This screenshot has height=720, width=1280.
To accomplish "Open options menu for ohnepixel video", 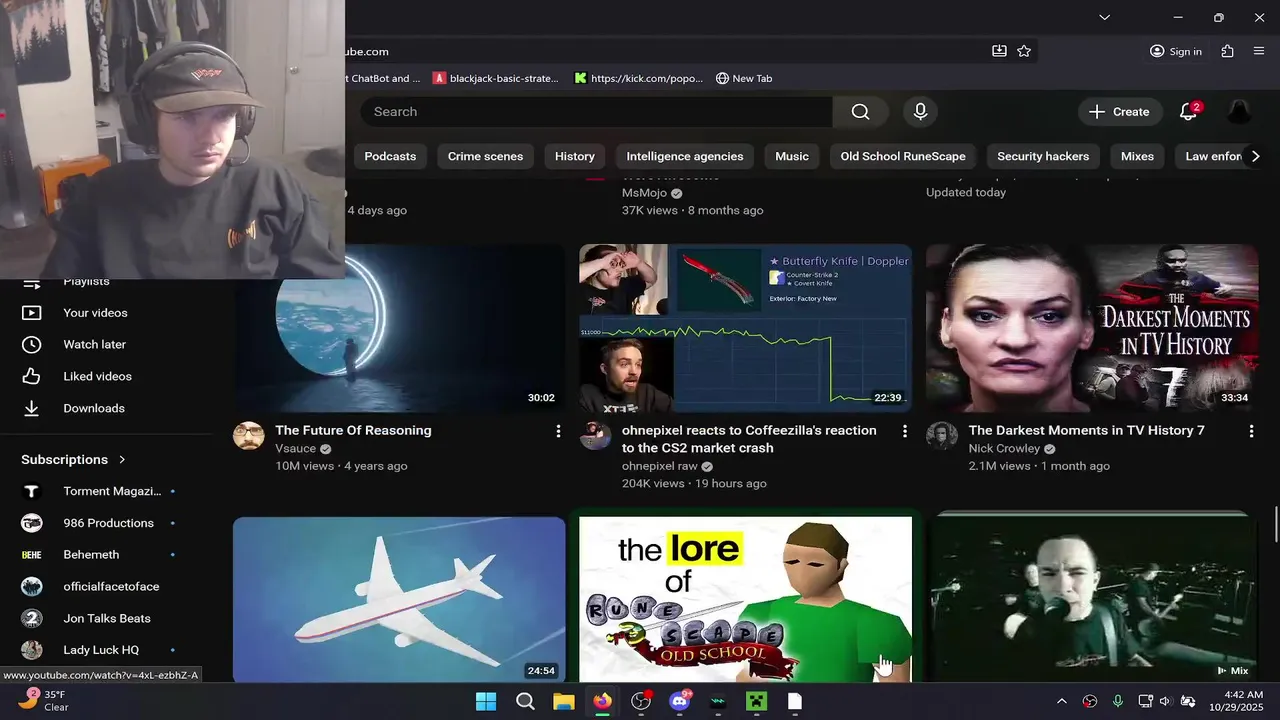I will point(905,431).
